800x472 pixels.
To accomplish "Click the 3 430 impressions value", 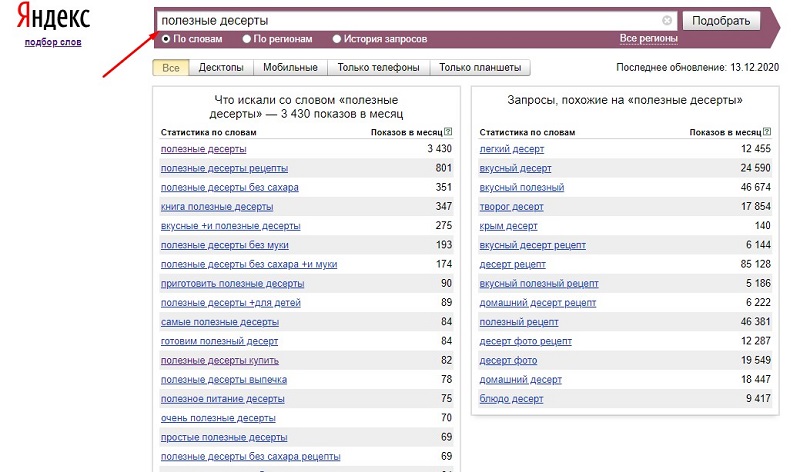I will coord(439,148).
